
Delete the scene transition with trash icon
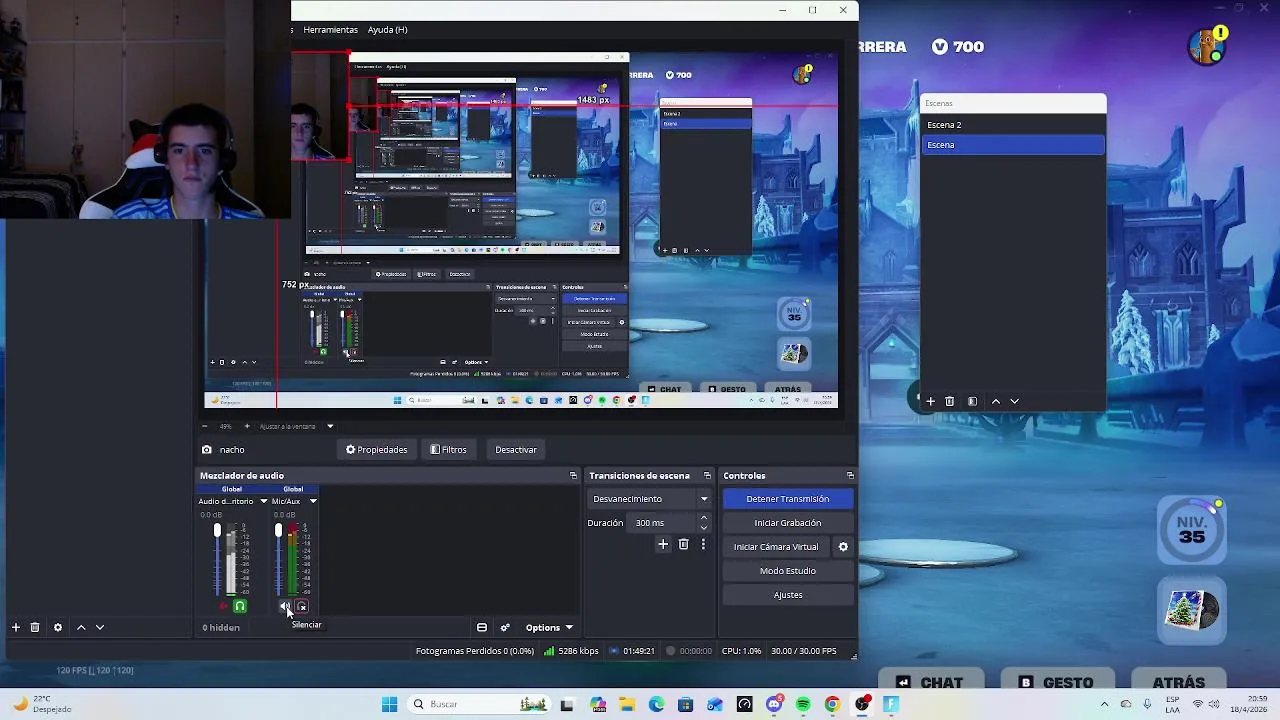point(683,544)
